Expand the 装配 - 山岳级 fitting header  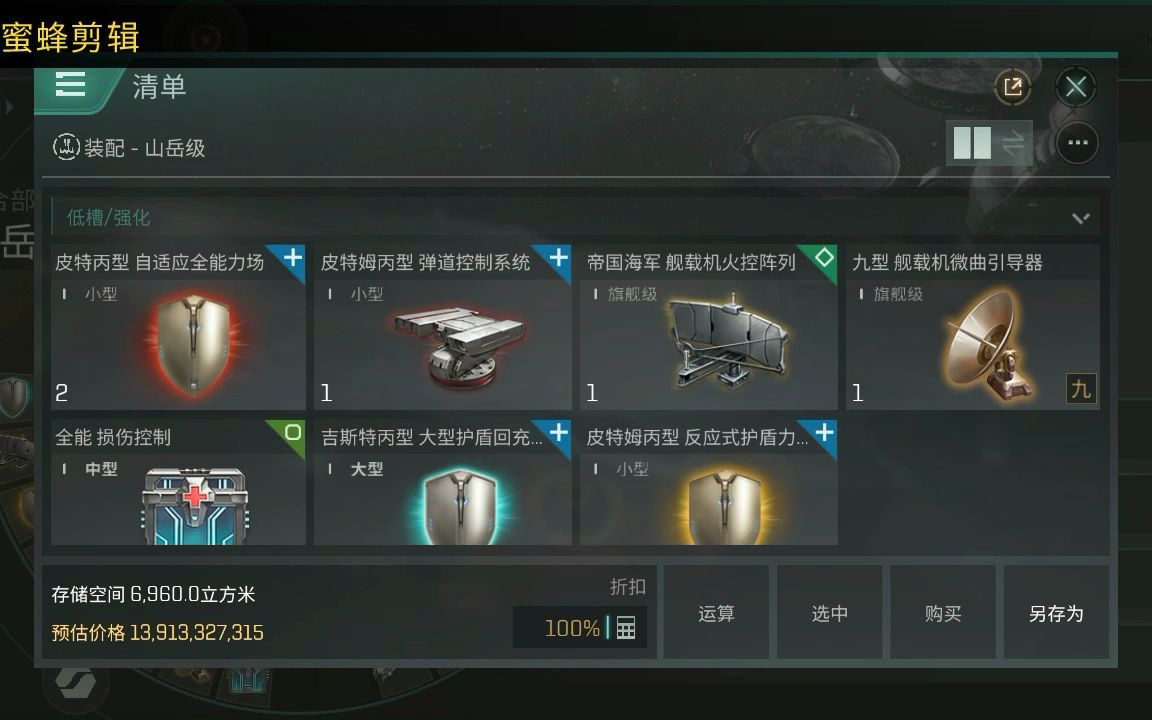pos(129,148)
